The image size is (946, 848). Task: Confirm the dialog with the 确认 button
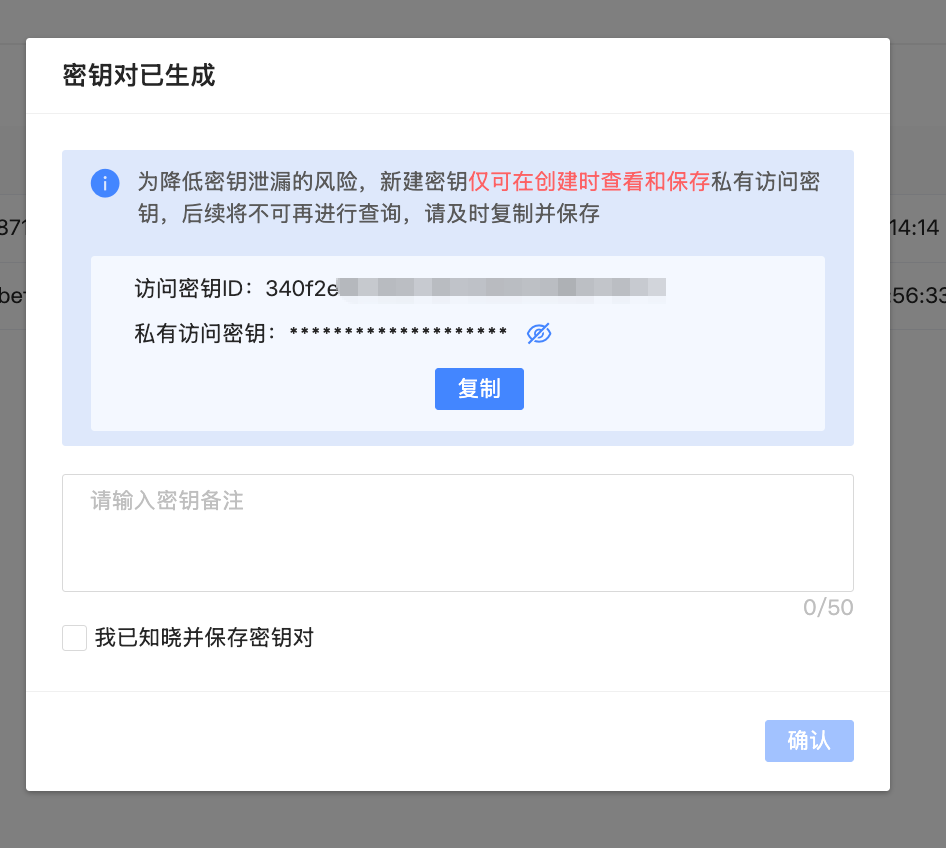click(x=809, y=741)
